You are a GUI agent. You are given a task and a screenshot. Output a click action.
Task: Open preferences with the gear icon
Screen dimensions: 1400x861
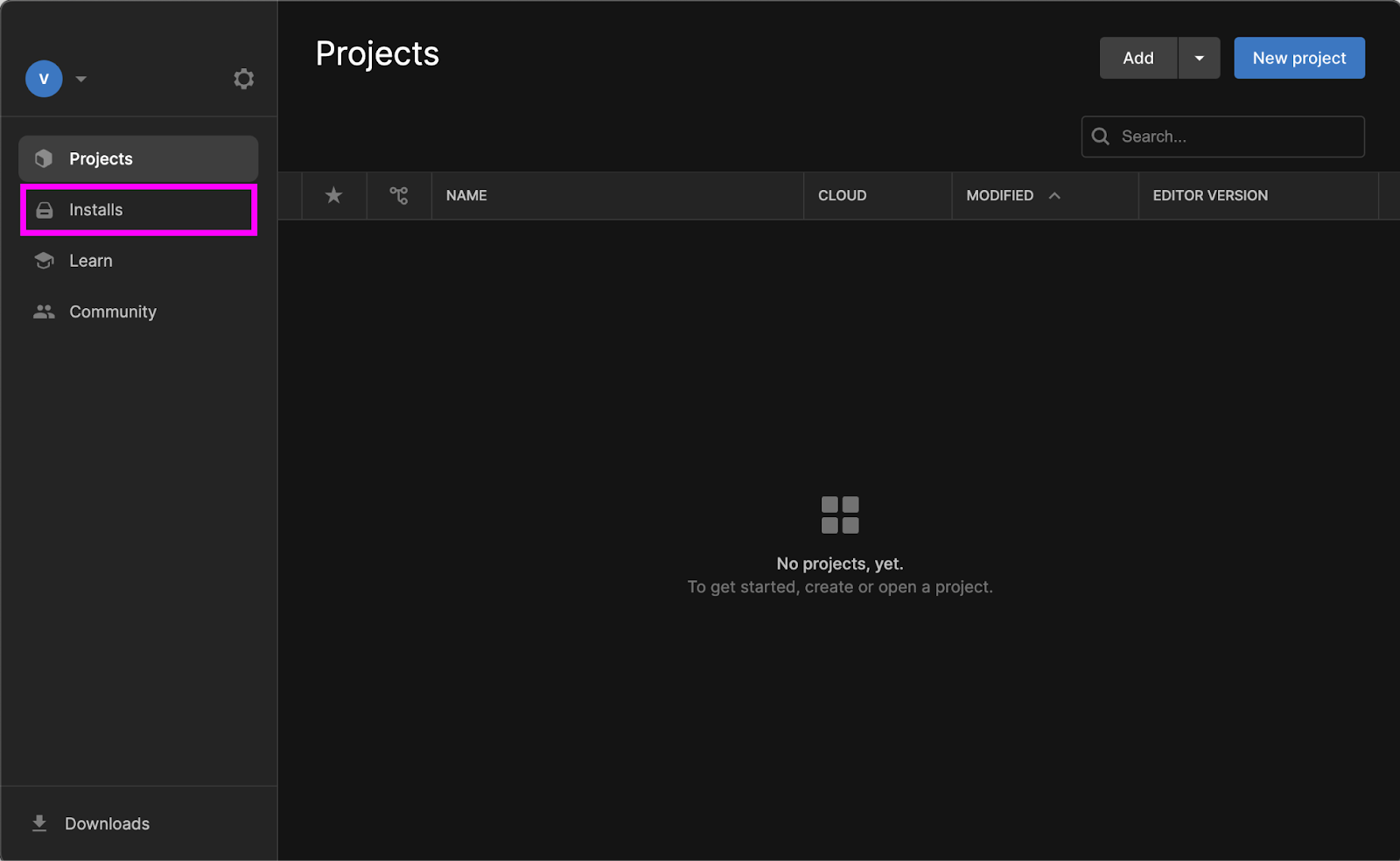243,79
